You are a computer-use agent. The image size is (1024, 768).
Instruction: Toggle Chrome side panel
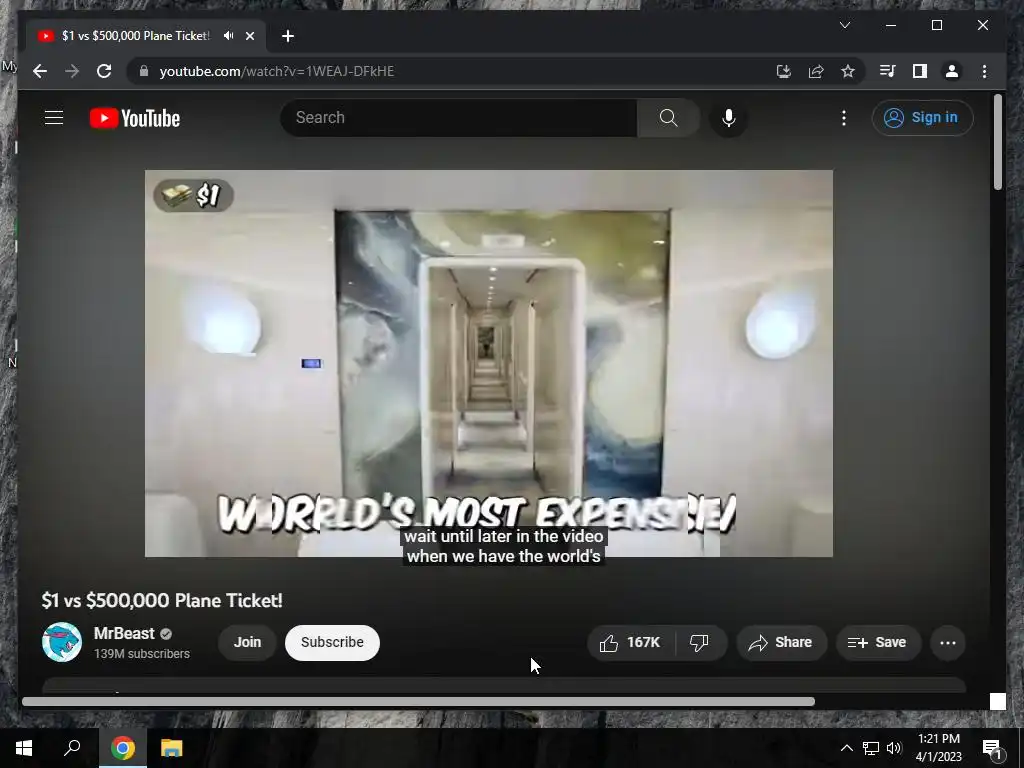pyautogui.click(x=920, y=71)
